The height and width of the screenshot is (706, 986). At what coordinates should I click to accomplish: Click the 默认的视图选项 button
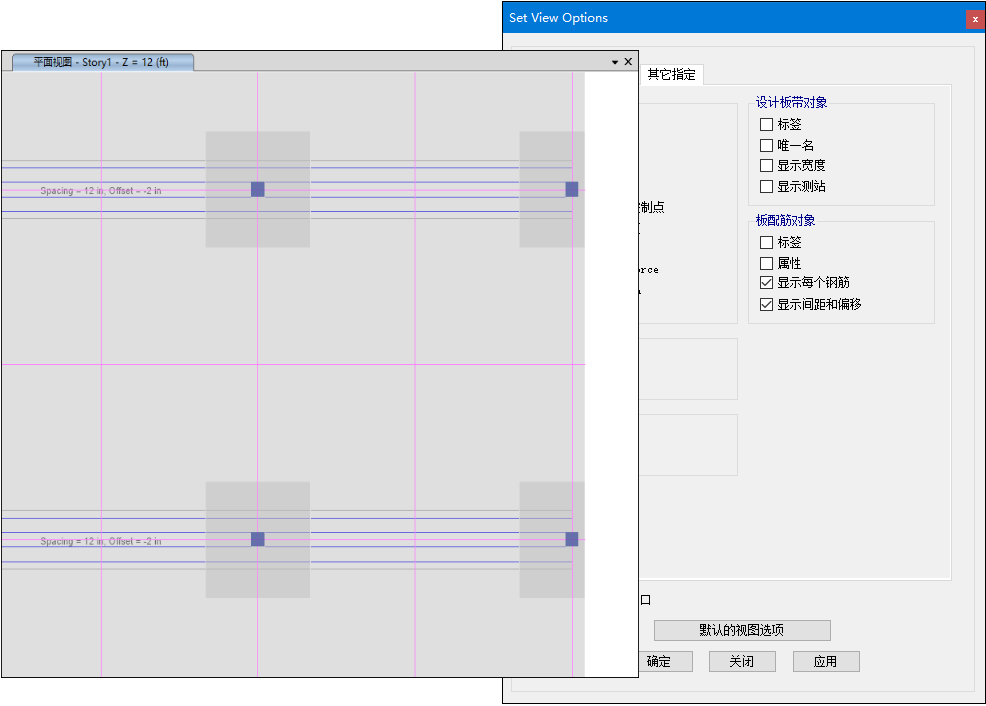tap(741, 630)
